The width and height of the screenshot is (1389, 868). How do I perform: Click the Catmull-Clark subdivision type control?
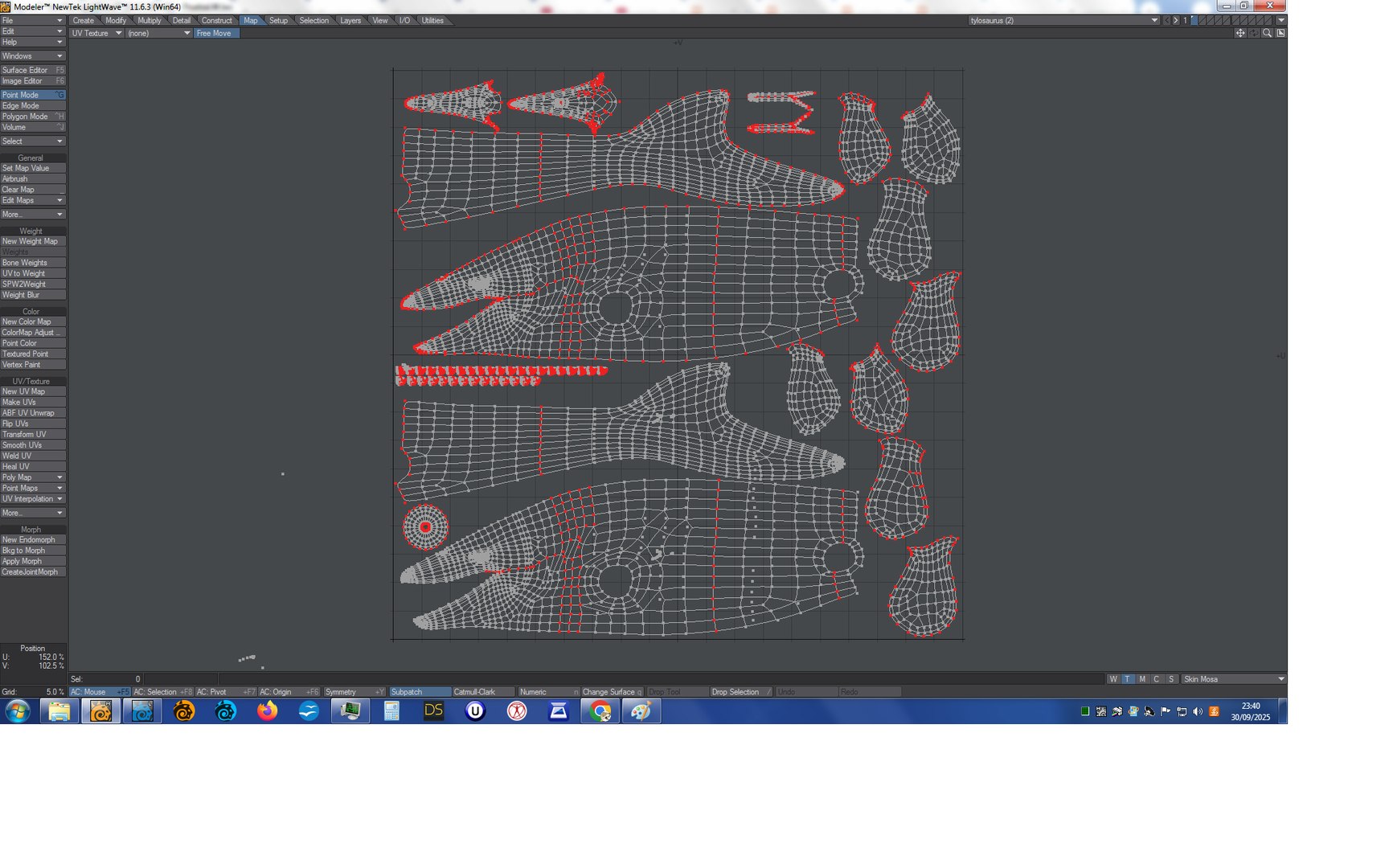coord(483,692)
